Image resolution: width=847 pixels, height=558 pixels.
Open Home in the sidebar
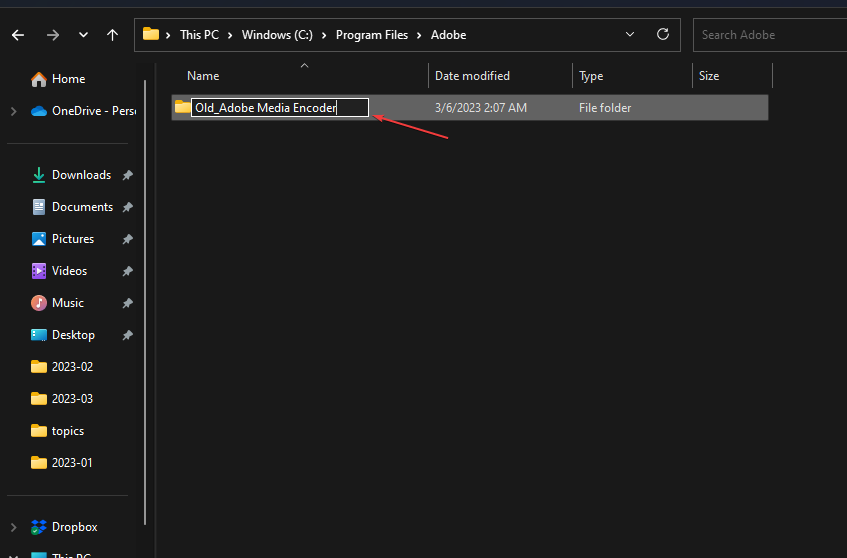coord(69,79)
